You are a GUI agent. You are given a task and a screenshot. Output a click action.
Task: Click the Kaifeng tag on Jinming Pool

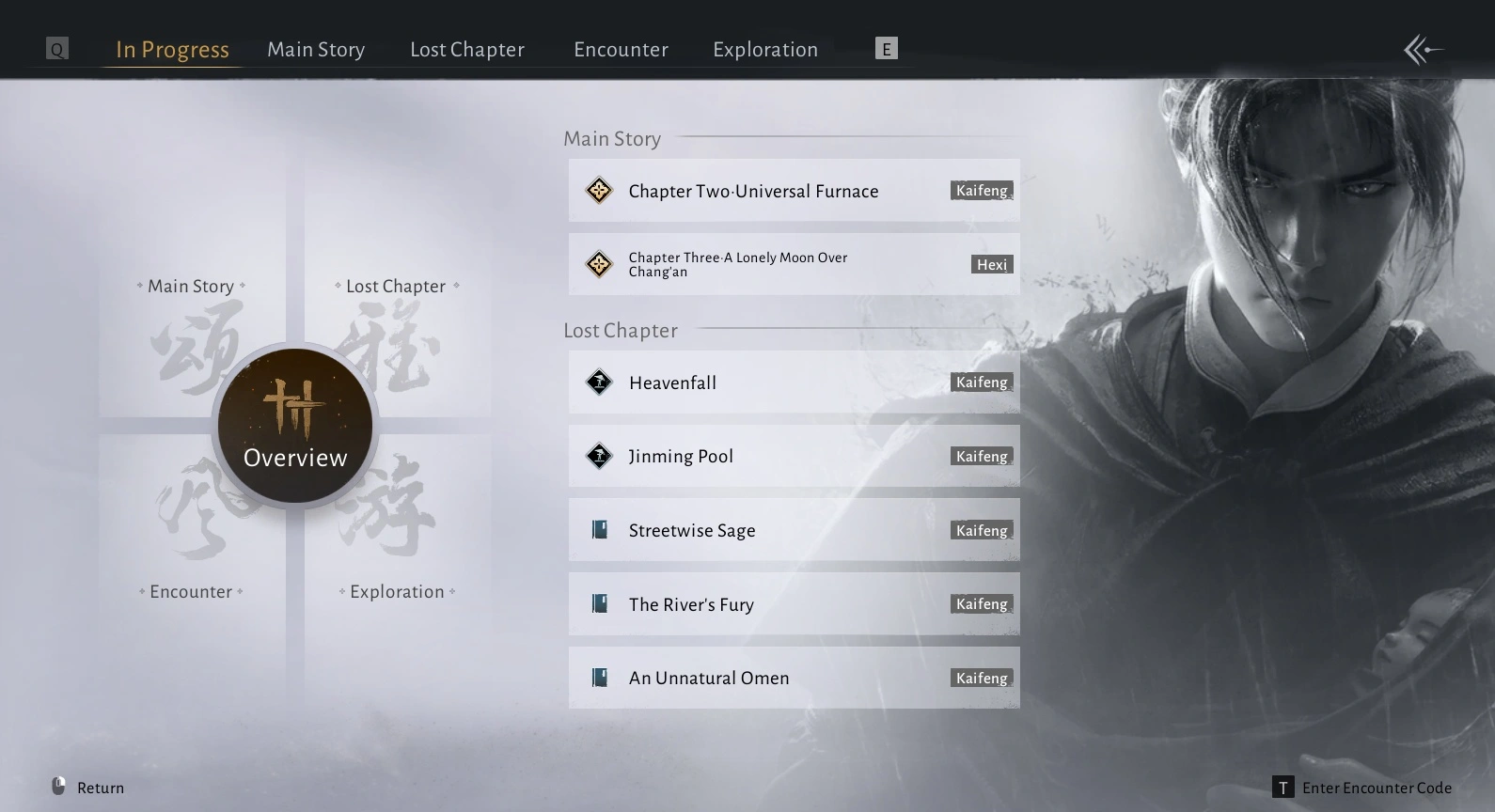982,457
